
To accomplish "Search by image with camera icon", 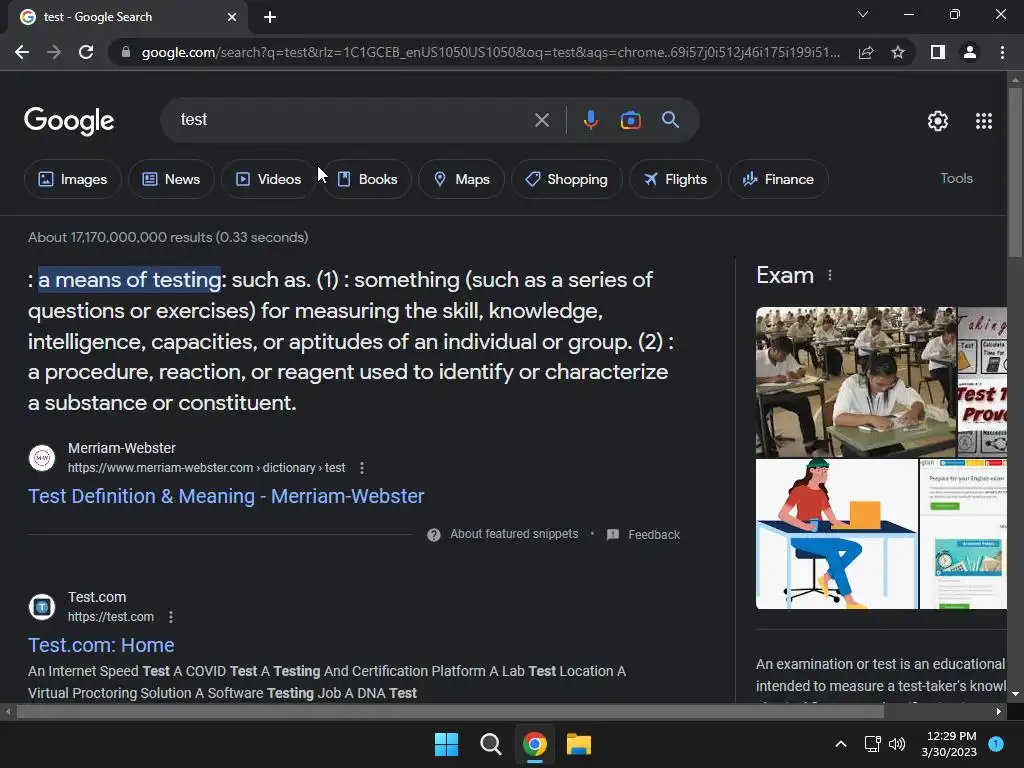I will coord(631,120).
